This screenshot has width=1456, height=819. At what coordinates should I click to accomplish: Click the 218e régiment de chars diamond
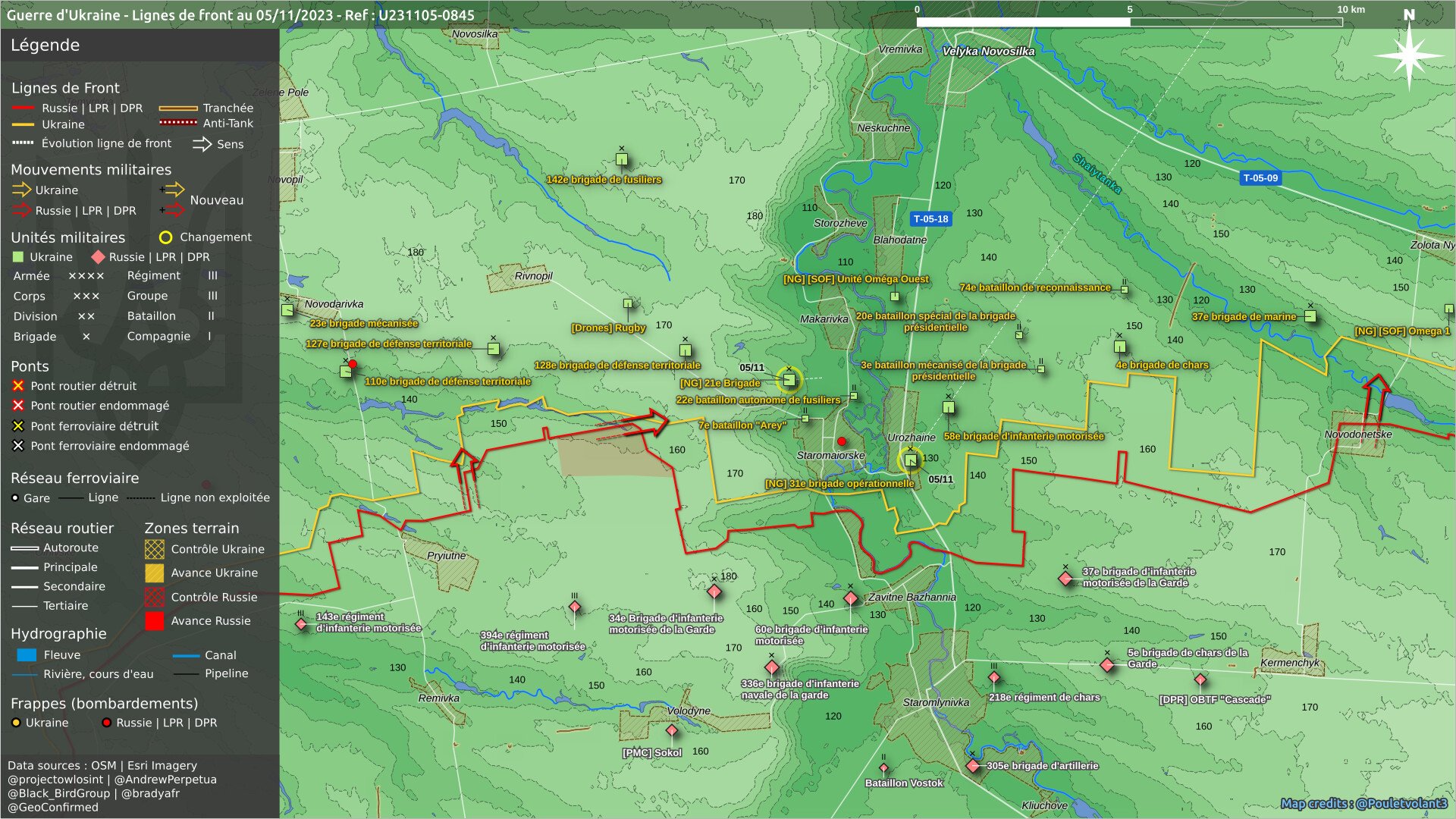[x=994, y=677]
